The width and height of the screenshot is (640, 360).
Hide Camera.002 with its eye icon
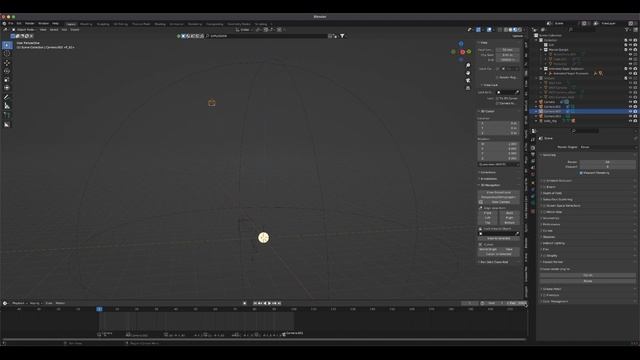(630, 111)
